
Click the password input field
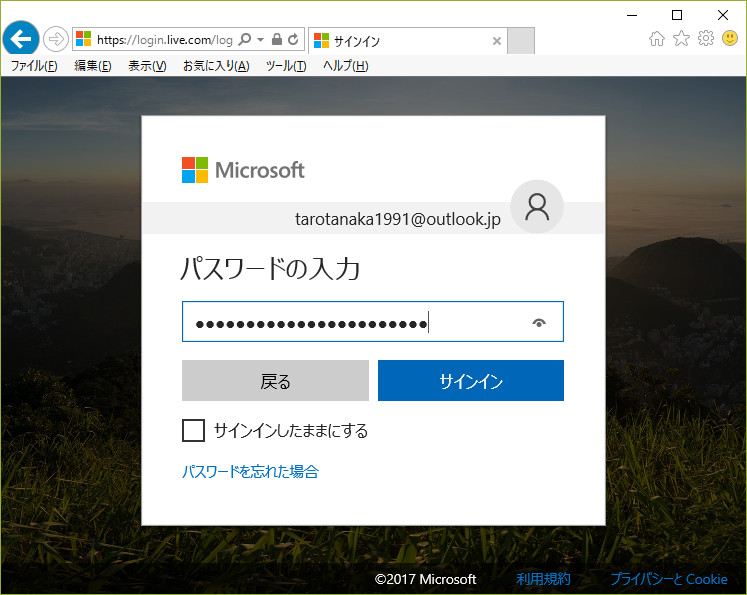pos(373,322)
